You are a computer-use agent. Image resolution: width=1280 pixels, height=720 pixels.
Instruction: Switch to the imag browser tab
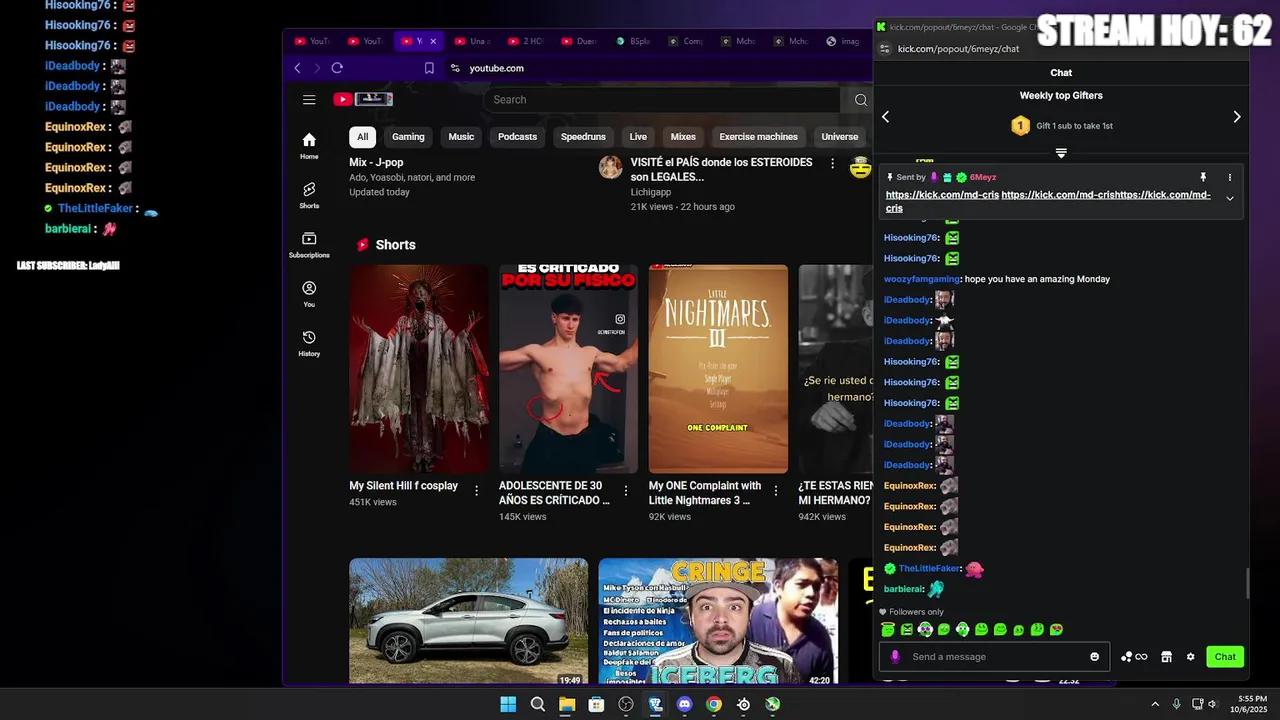pos(843,41)
